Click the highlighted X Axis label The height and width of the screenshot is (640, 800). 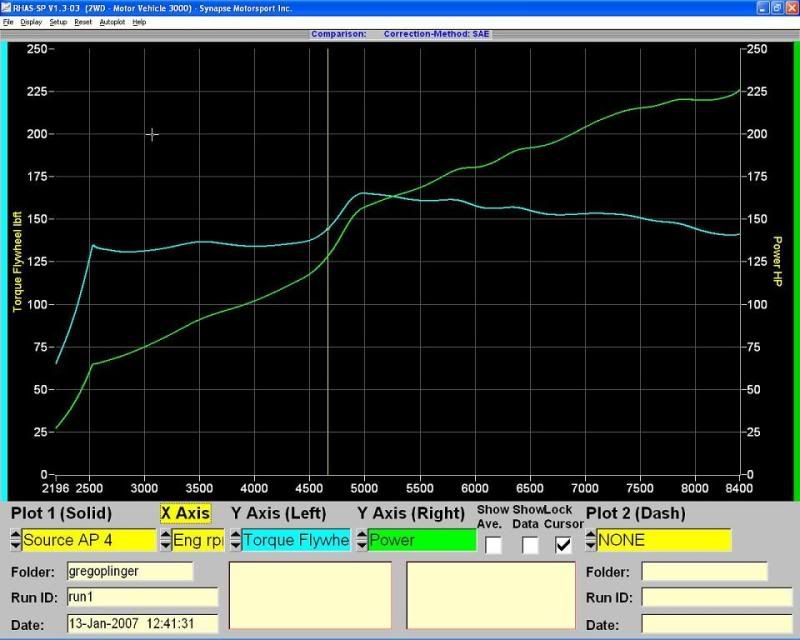(x=186, y=513)
